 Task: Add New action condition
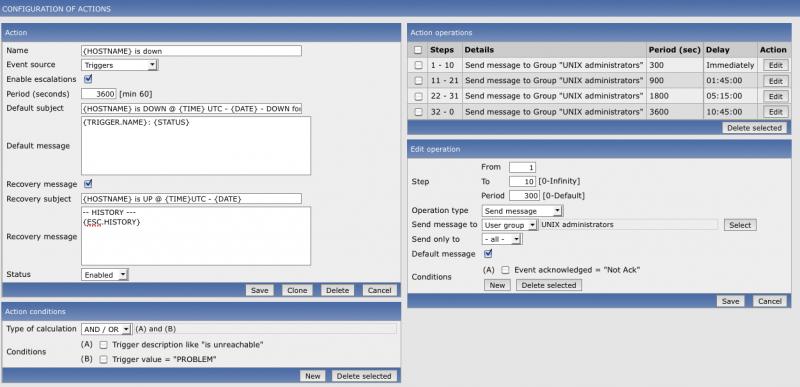[312, 376]
